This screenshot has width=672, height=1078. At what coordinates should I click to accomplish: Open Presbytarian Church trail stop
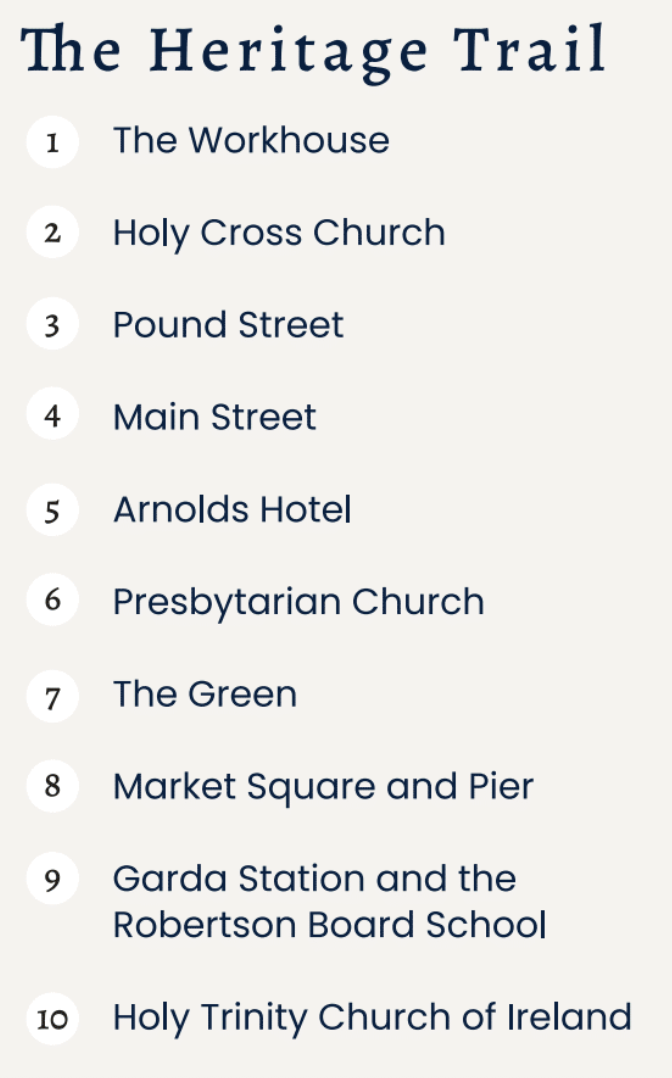coord(298,602)
